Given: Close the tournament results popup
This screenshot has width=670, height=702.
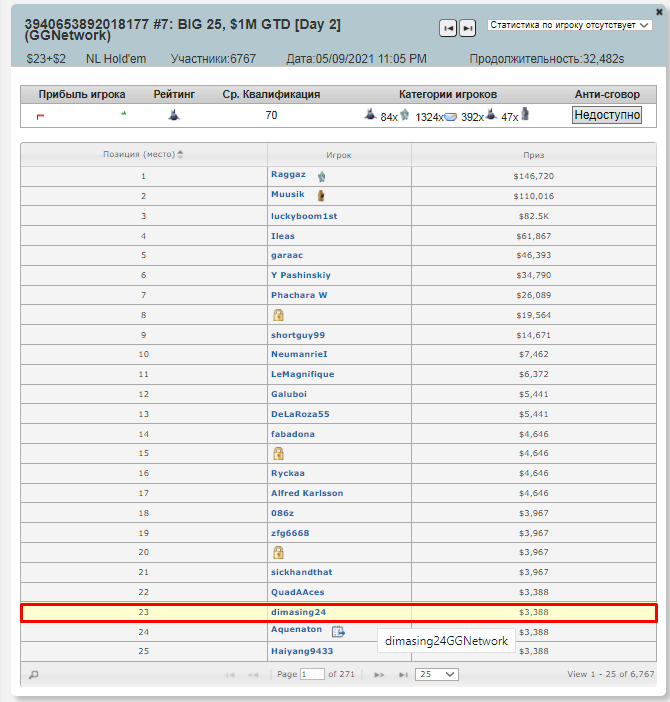Looking at the screenshot, I should point(660,10).
